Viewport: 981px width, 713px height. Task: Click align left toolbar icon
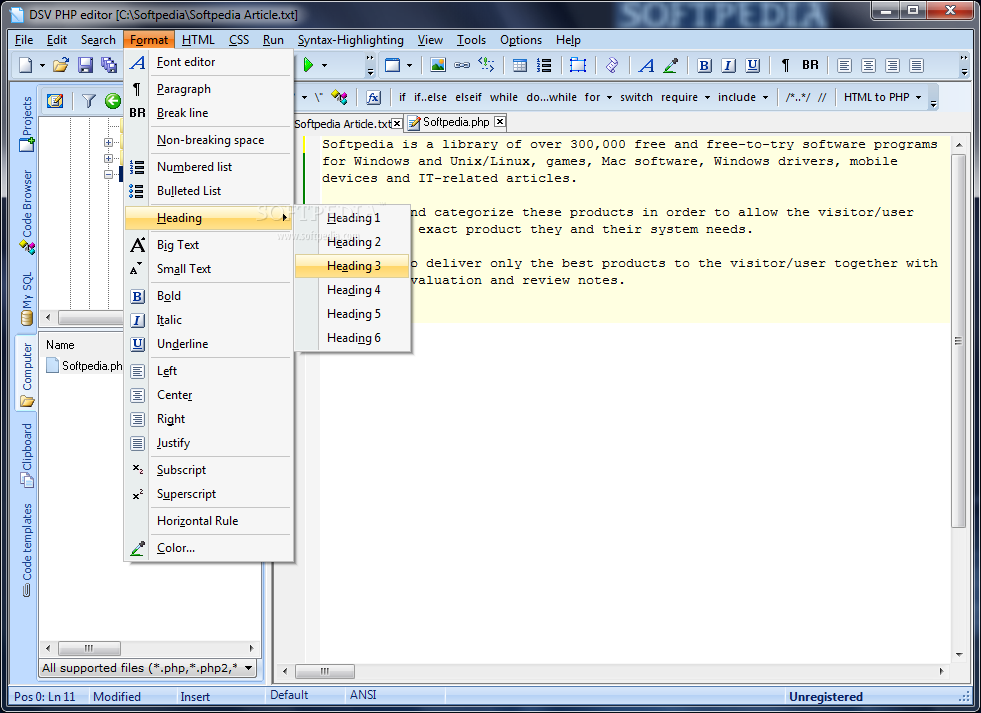844,65
